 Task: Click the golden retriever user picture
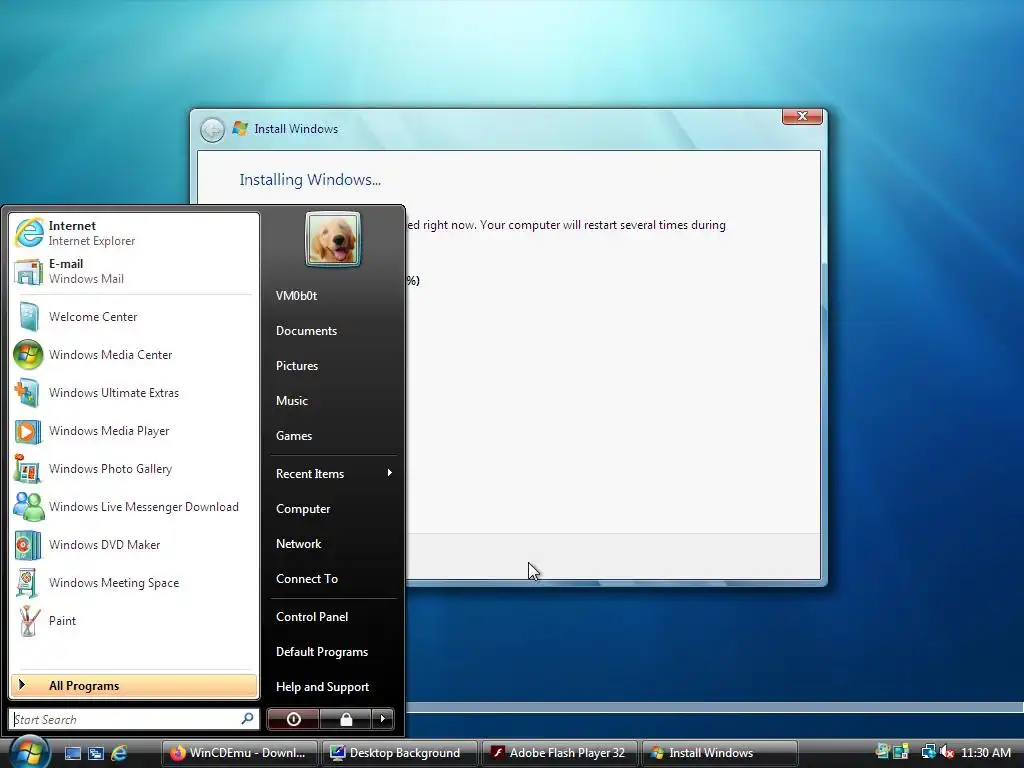click(333, 240)
